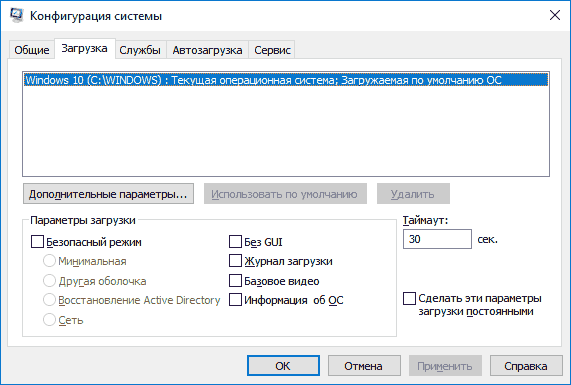Choose the Другая оболочка radio option
The image size is (571, 385).
pos(49,281)
